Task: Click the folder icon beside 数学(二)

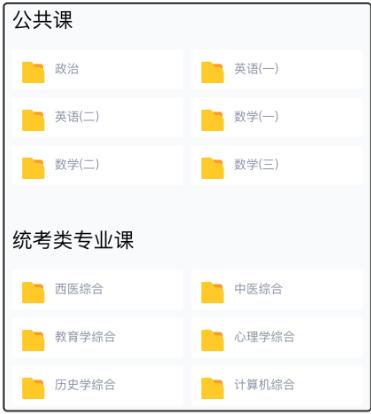Action: point(33,168)
